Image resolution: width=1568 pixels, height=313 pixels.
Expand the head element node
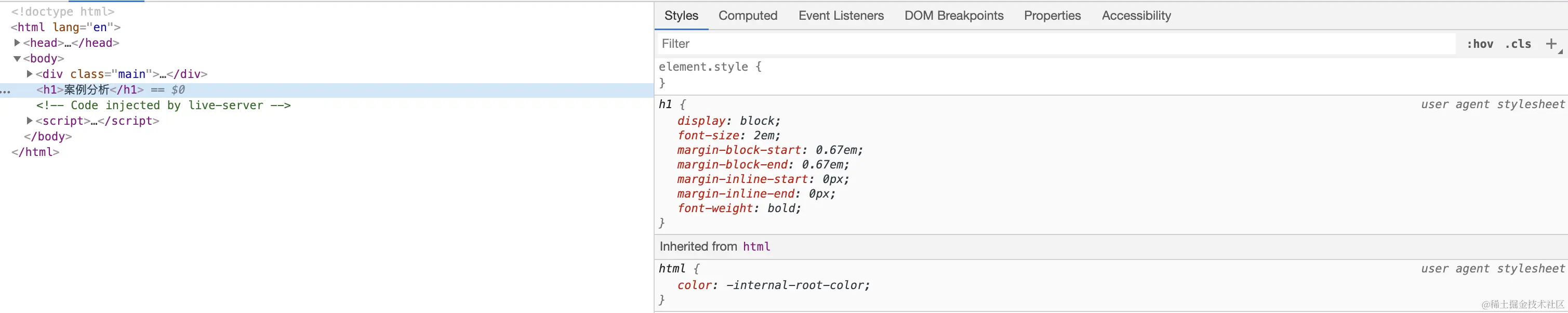click(17, 43)
